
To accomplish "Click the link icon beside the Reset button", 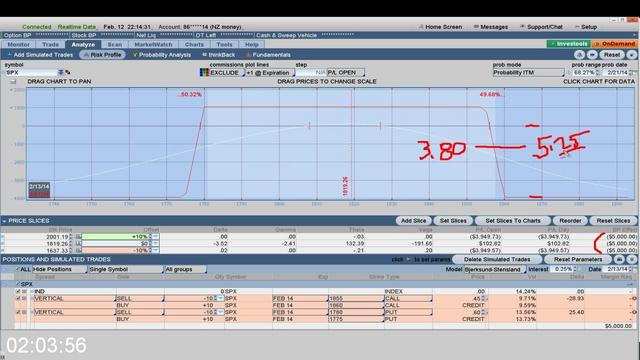I will point(592,55).
